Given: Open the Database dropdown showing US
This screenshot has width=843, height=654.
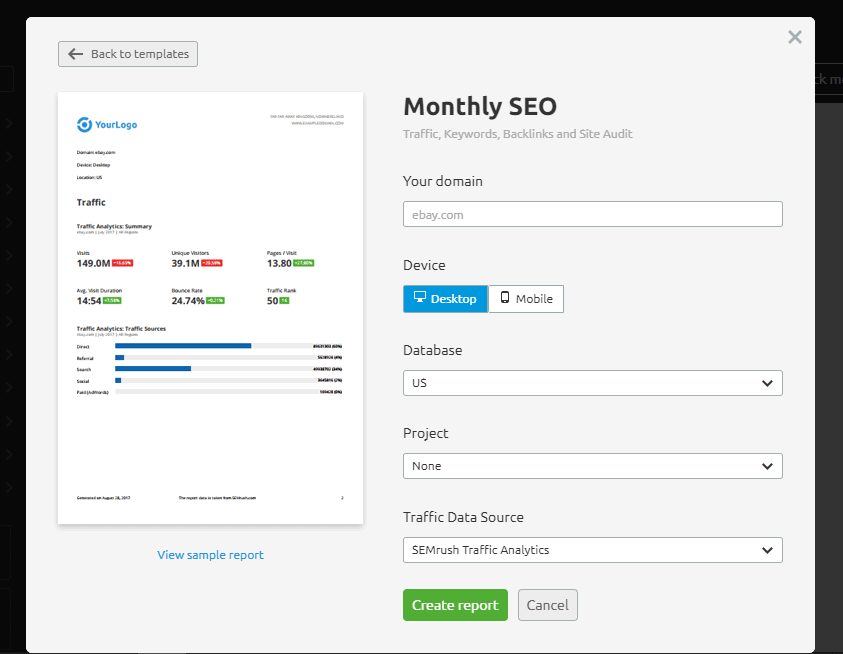Looking at the screenshot, I should pyautogui.click(x=592, y=383).
